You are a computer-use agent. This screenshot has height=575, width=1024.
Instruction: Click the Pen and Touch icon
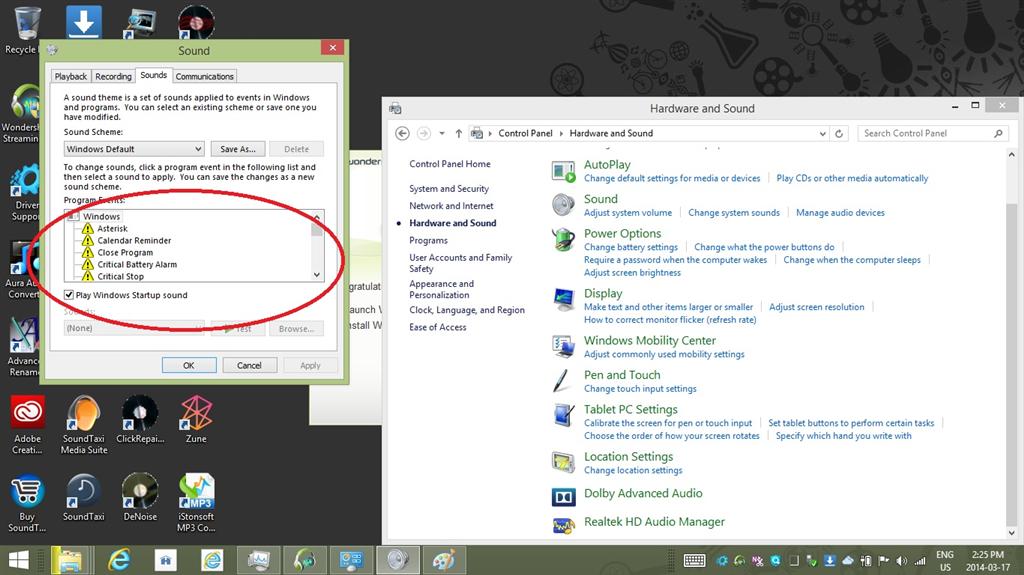tap(562, 381)
